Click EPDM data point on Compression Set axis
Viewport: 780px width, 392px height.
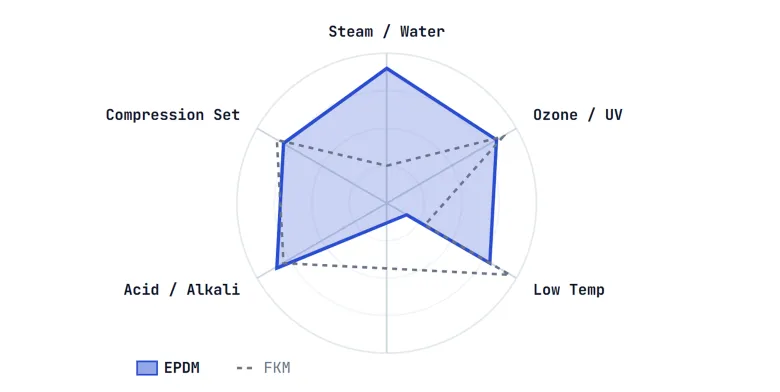(x=283, y=143)
